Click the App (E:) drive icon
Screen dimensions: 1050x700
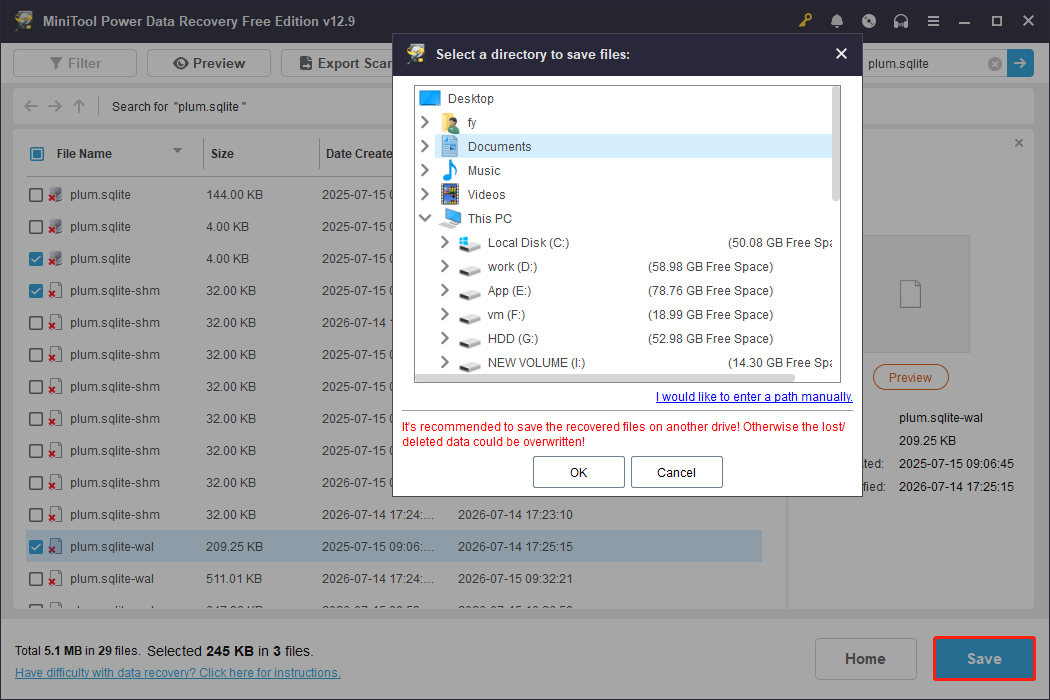click(469, 293)
